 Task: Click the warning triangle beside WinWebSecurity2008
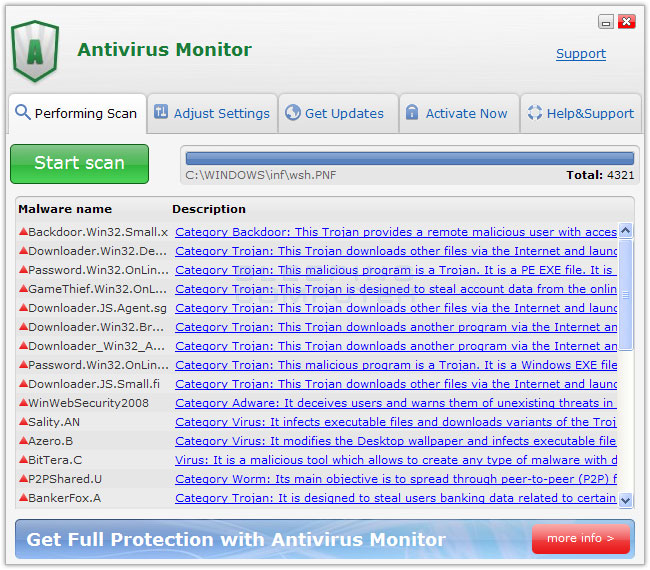(x=23, y=403)
